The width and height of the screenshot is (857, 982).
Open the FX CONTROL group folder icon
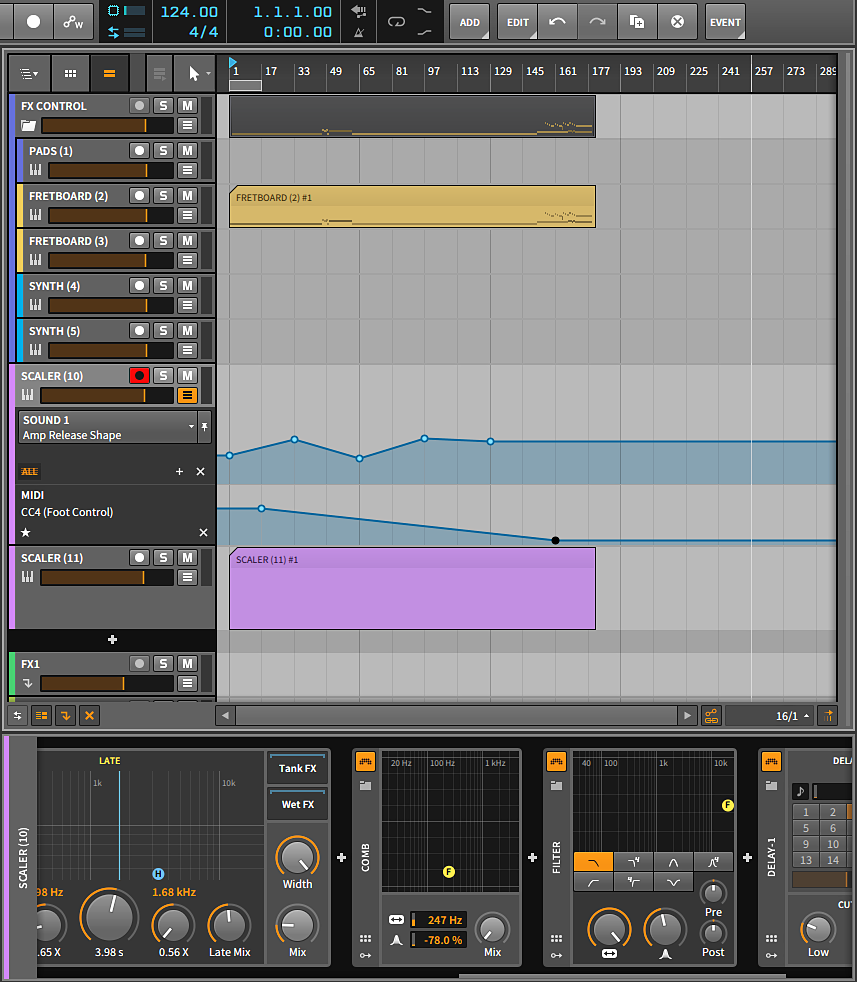[x=28, y=126]
